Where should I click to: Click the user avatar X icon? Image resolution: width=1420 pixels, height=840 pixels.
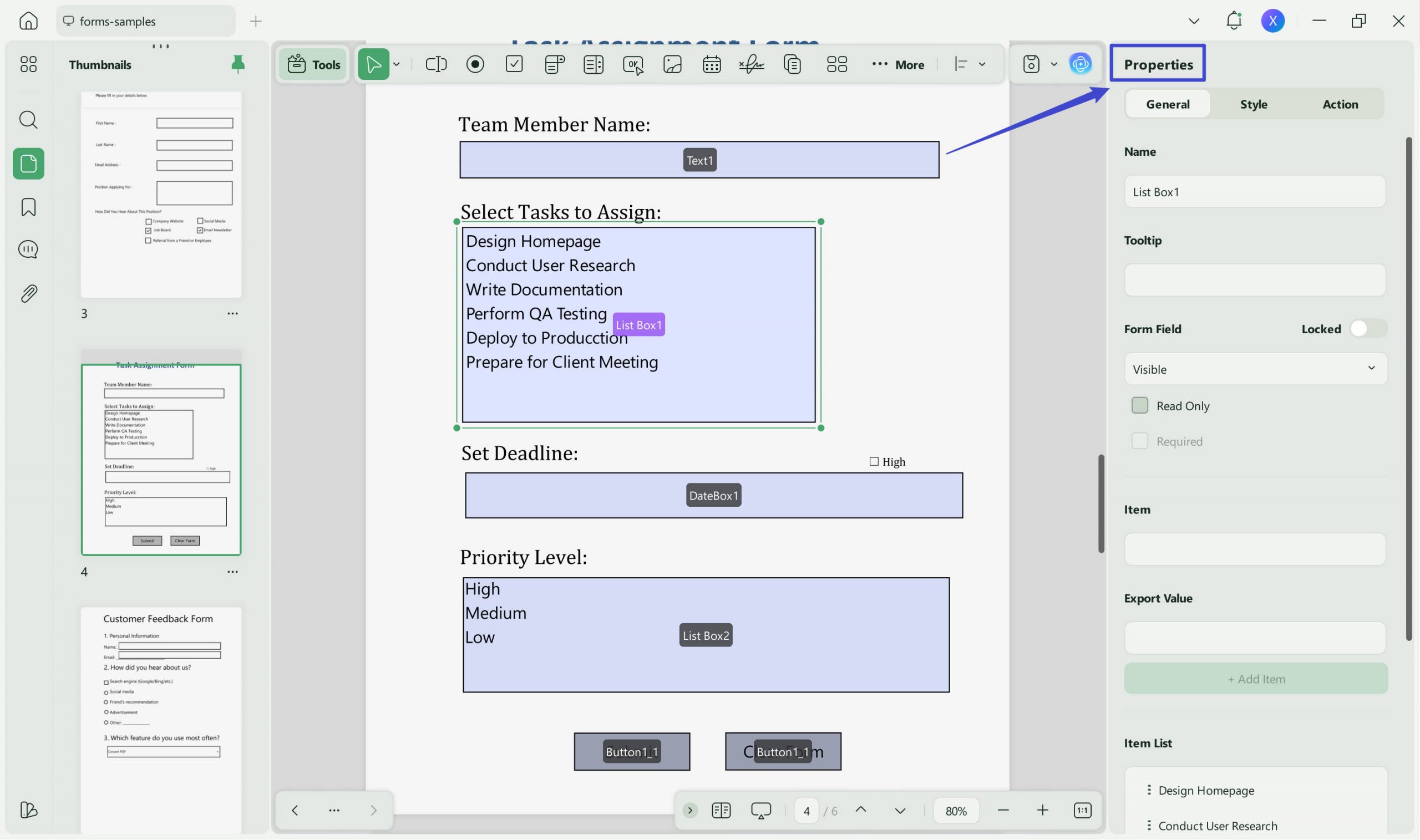[1273, 21]
